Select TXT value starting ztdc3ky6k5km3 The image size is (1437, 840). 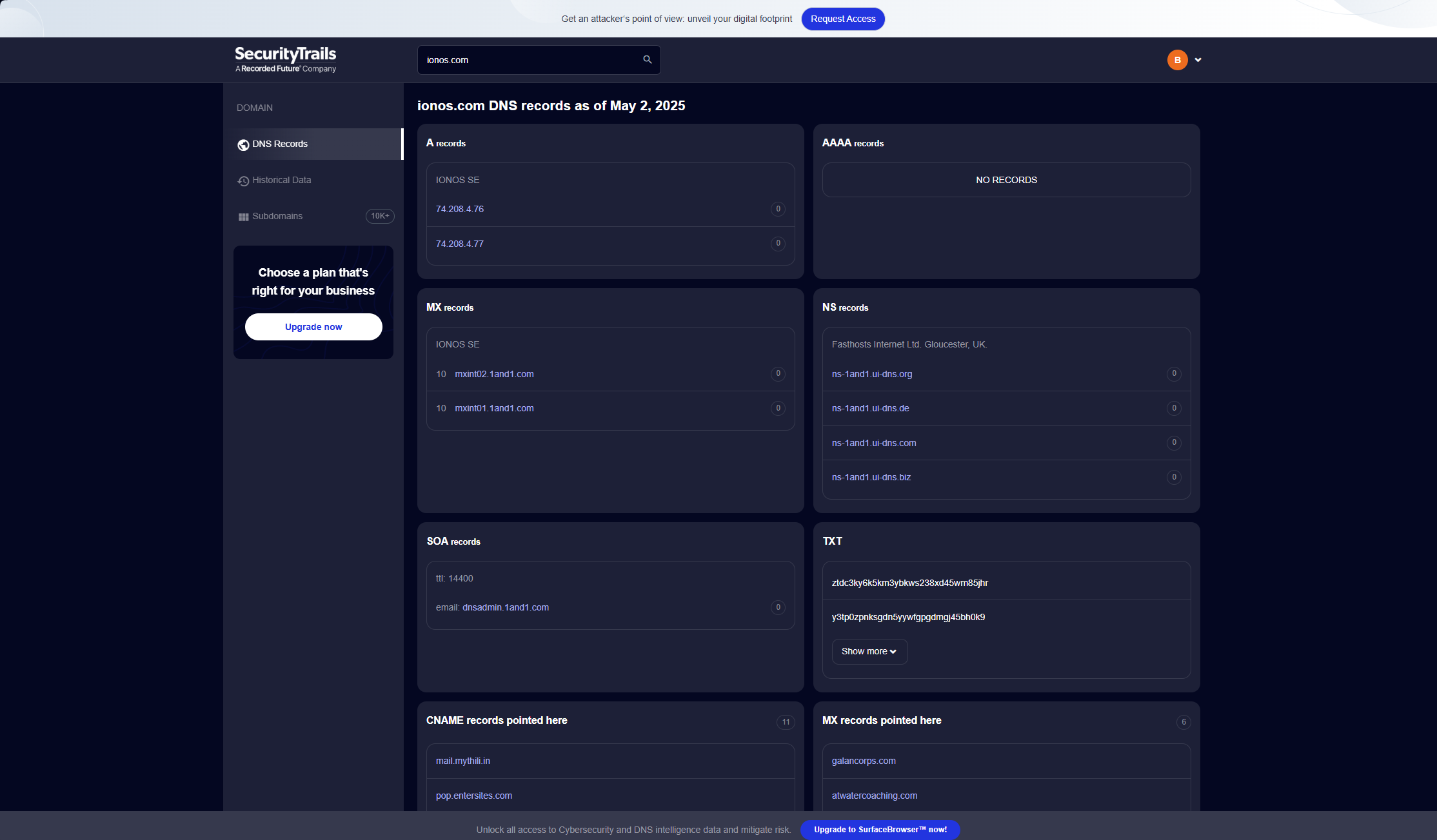(910, 583)
